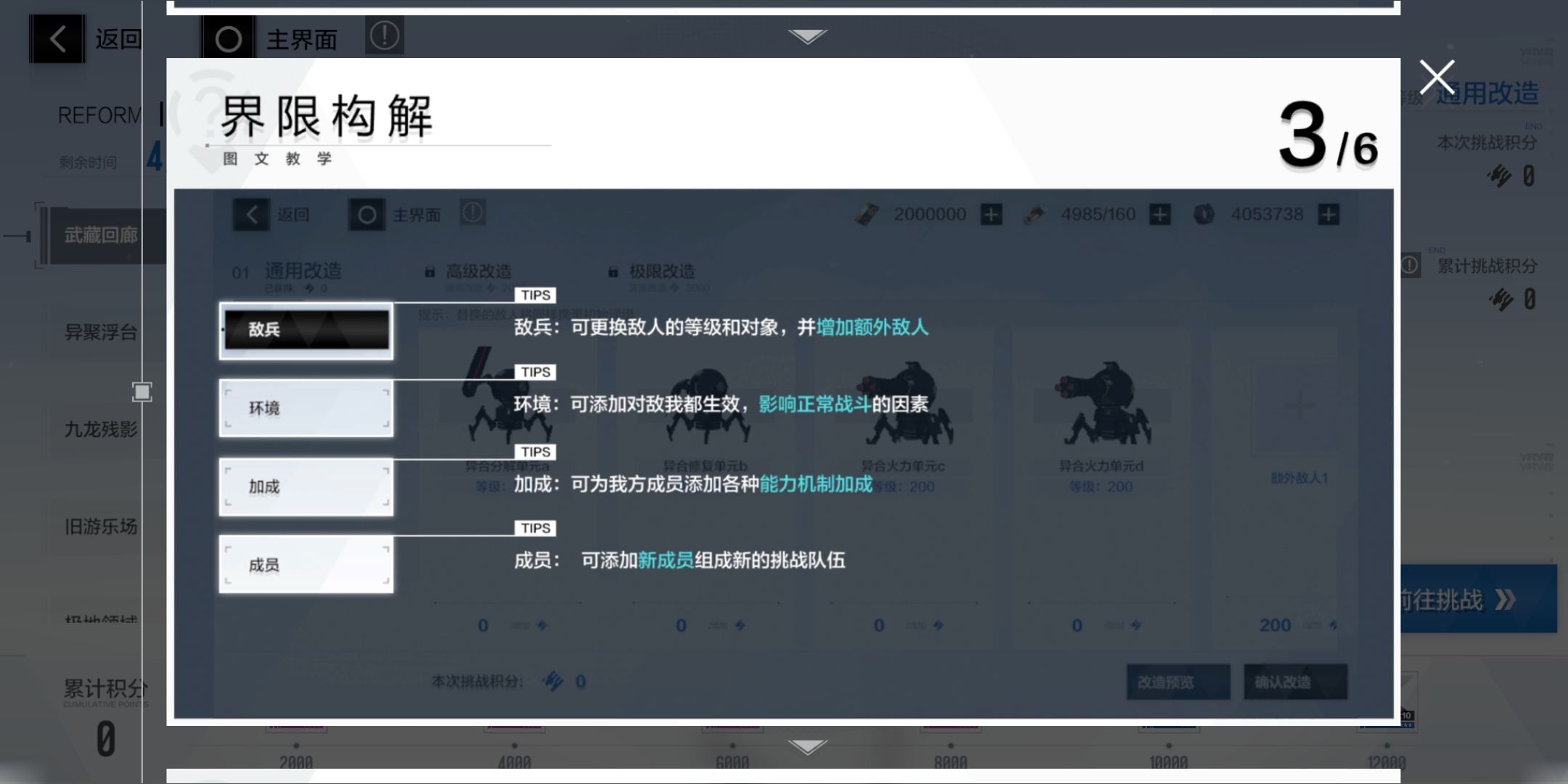The image size is (1568, 784).
Task: Open the 旧游乐场 stage in sidebar
Action: pos(102,526)
